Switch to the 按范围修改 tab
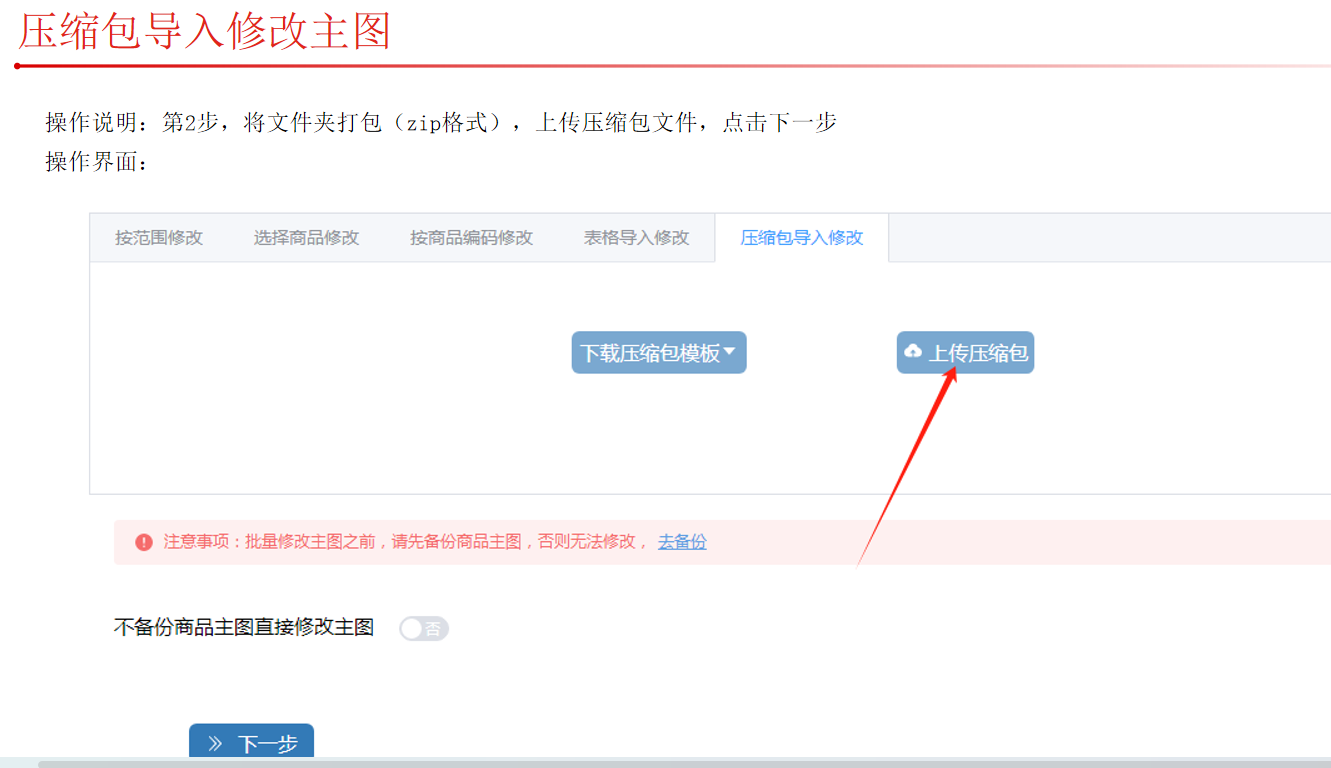Image resolution: width=1331 pixels, height=768 pixels. (x=159, y=238)
